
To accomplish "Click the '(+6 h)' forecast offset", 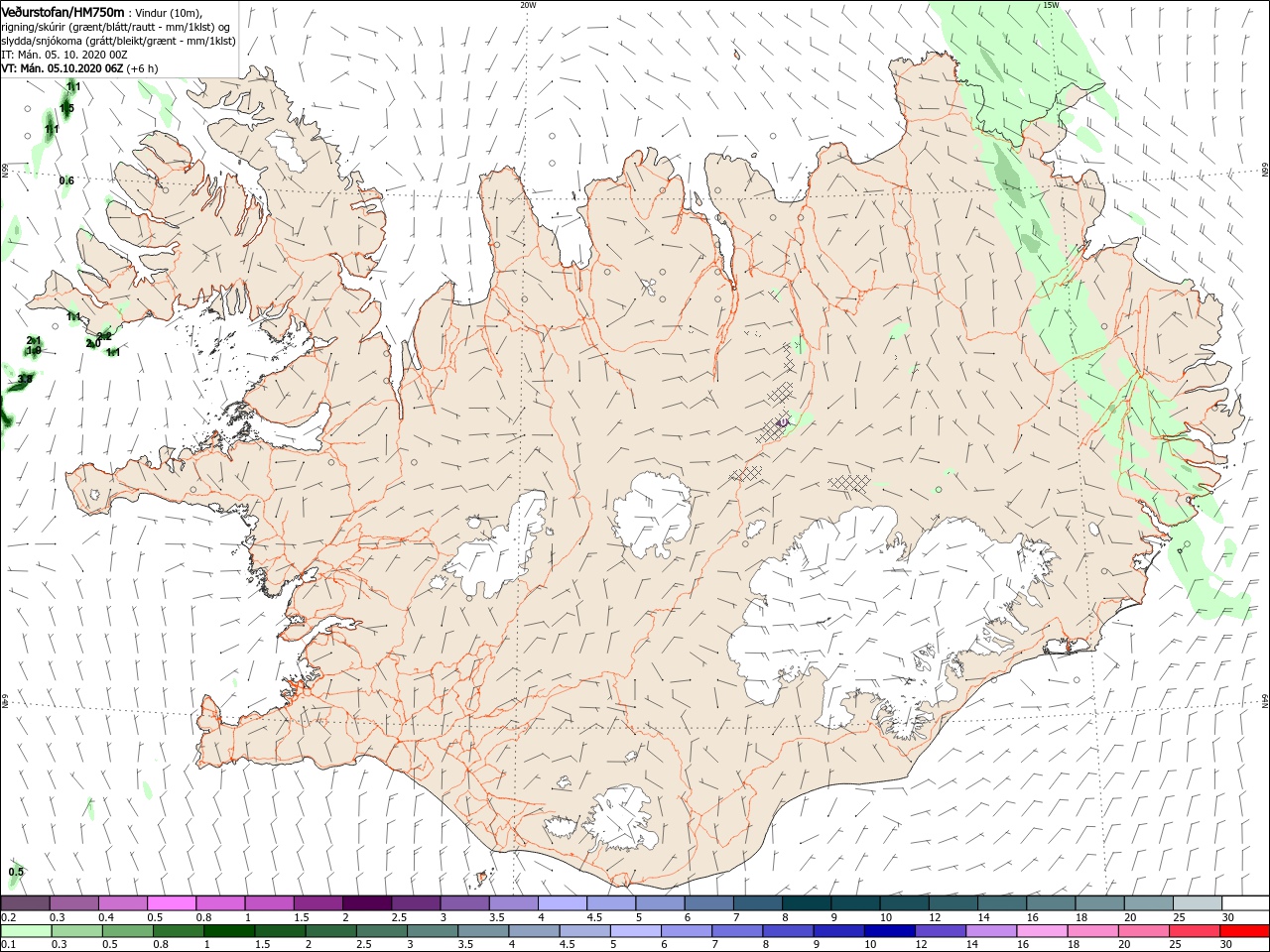I will tap(142, 68).
